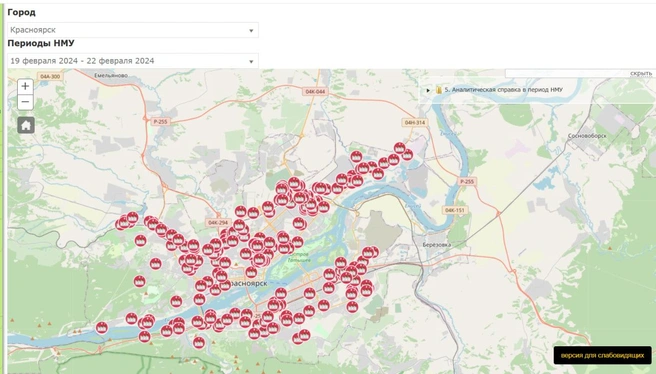Click the folder icon of Аналитическая справка layer

(x=438, y=90)
